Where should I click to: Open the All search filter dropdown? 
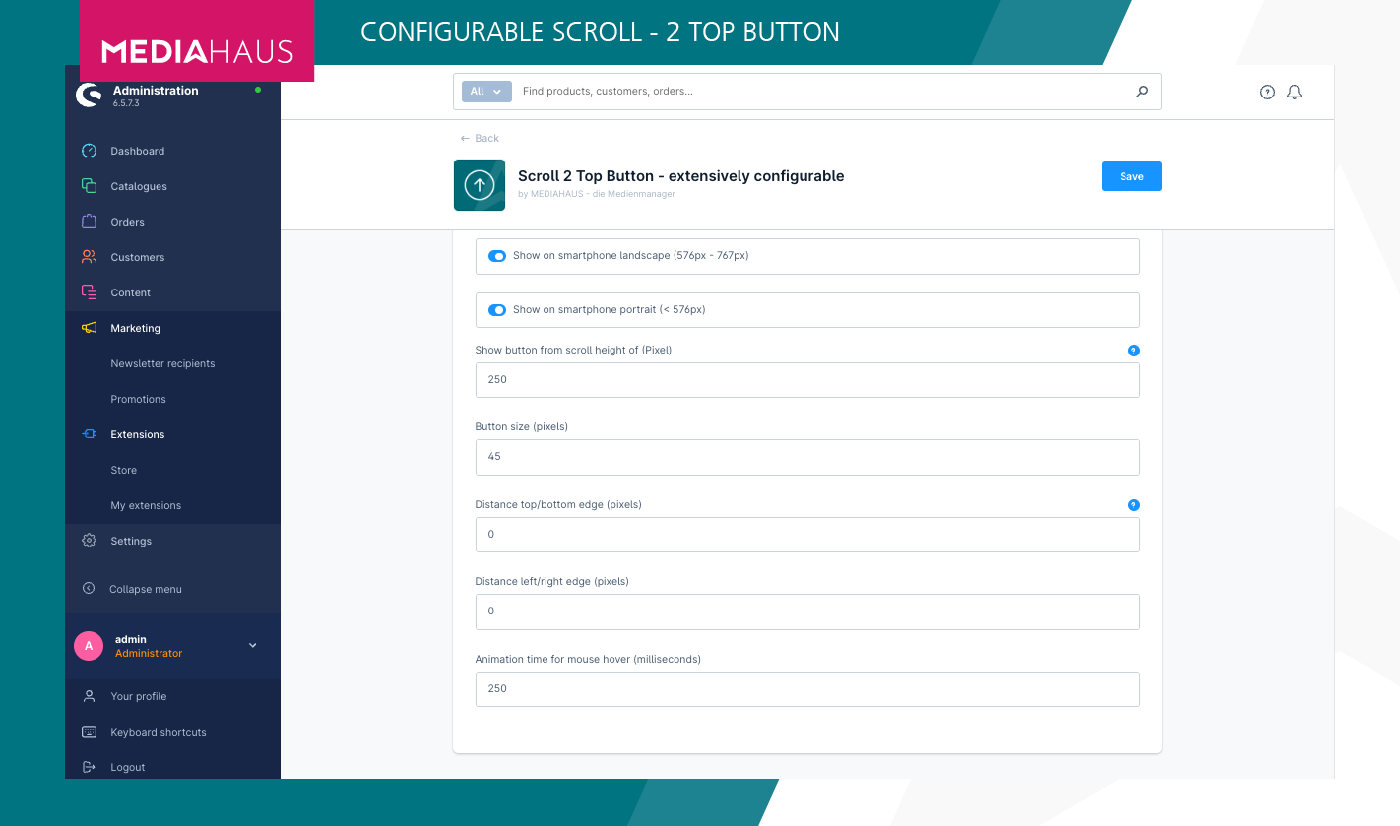click(486, 92)
